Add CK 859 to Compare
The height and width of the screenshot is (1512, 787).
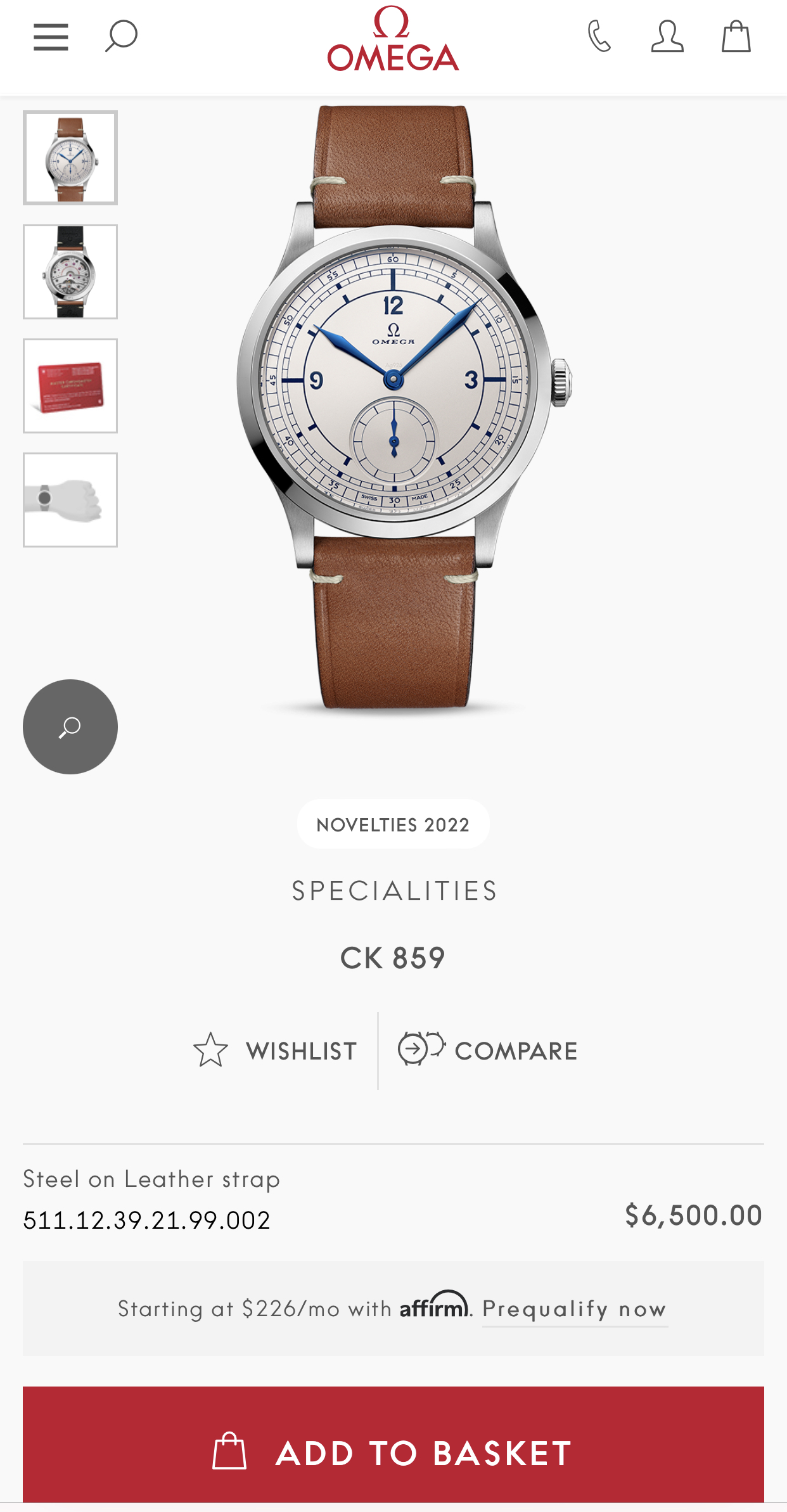pos(487,1050)
